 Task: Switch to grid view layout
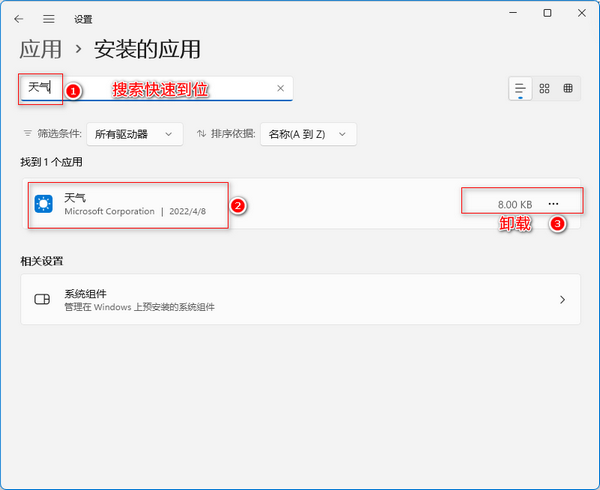[x=544, y=88]
